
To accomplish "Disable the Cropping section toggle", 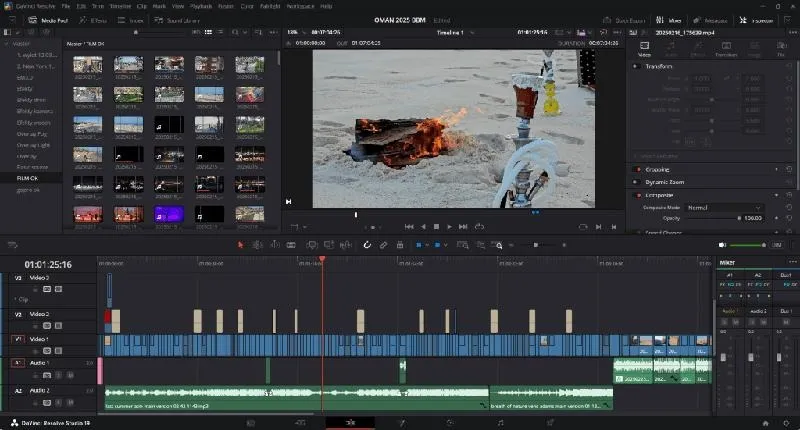I will 636,169.
